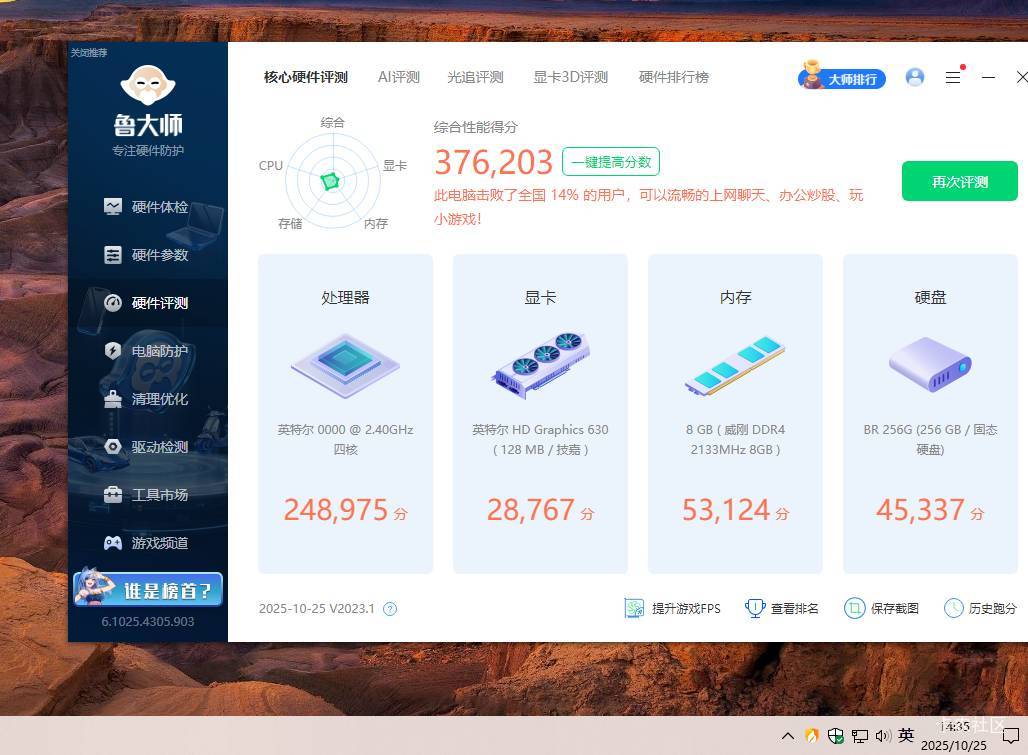Screen dimensions: 1028x755
Task: Switch to the AI评测 tab
Action: click(398, 77)
